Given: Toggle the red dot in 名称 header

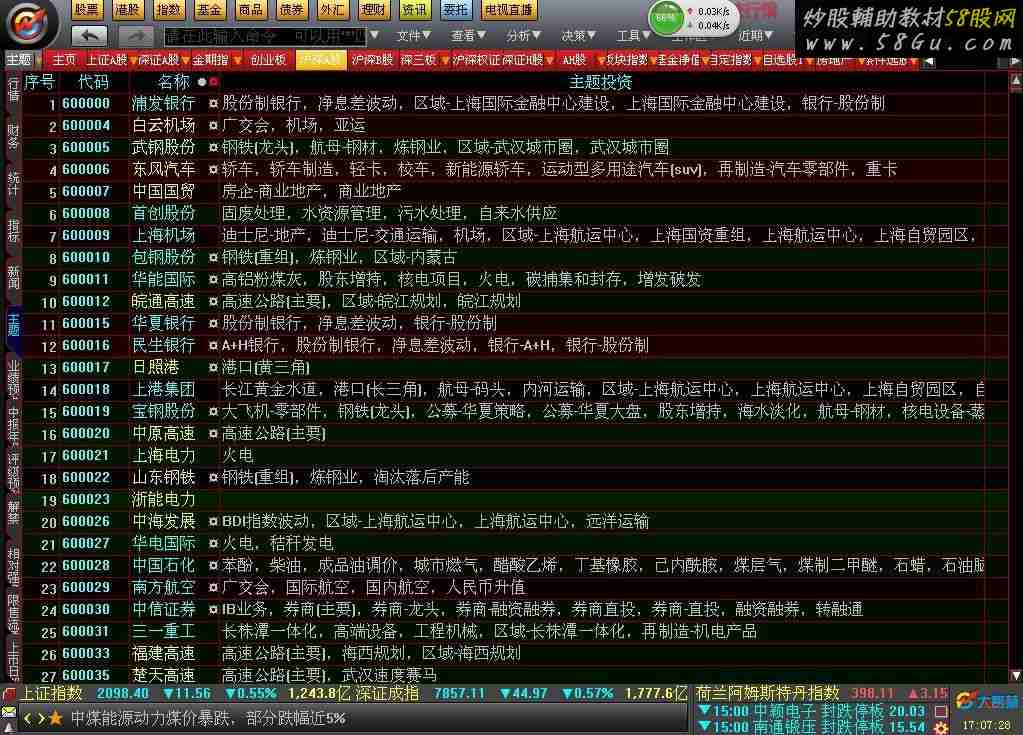Looking at the screenshot, I should (213, 82).
